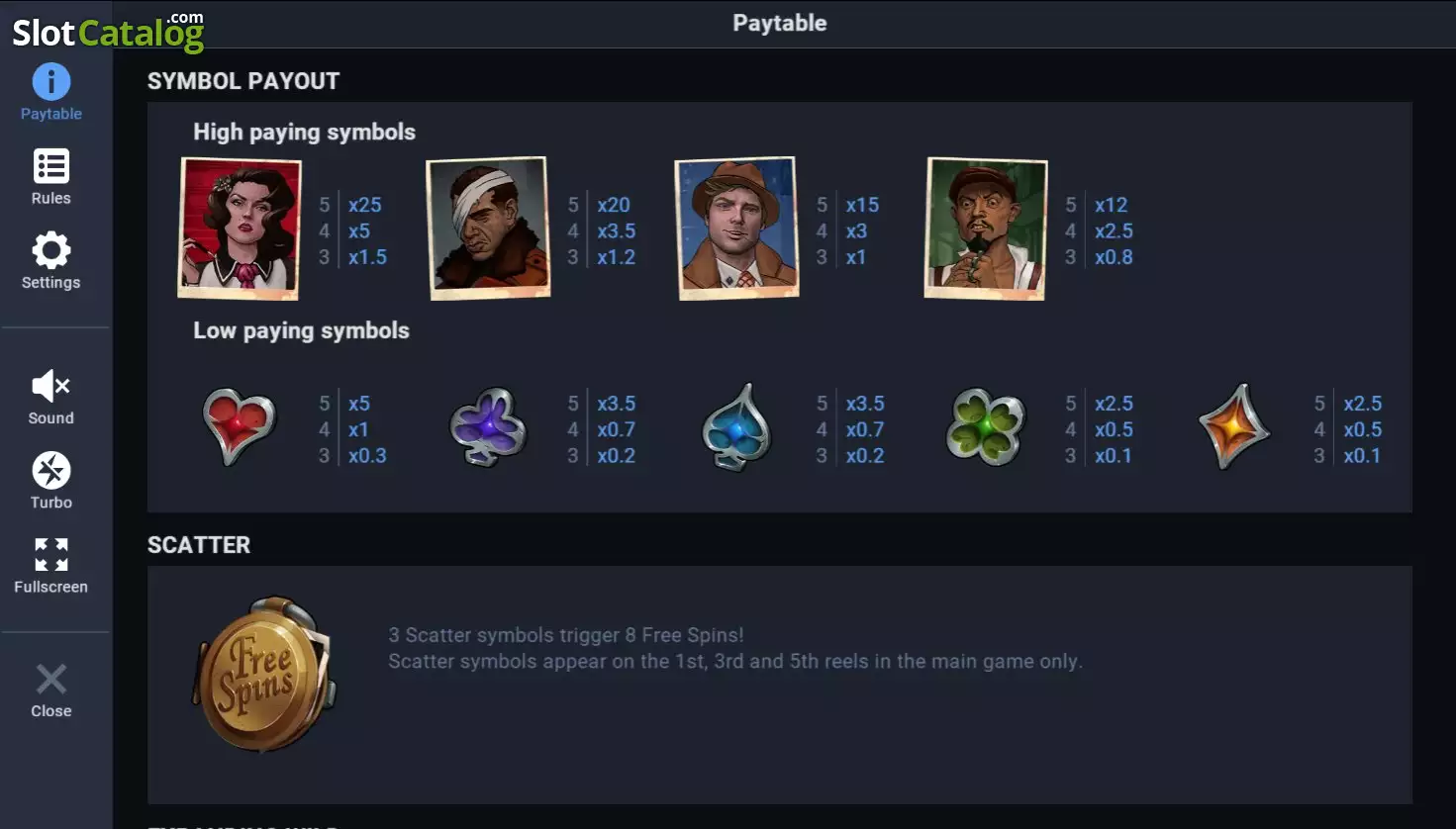Toggle the muted Sound speaker icon

click(x=51, y=385)
